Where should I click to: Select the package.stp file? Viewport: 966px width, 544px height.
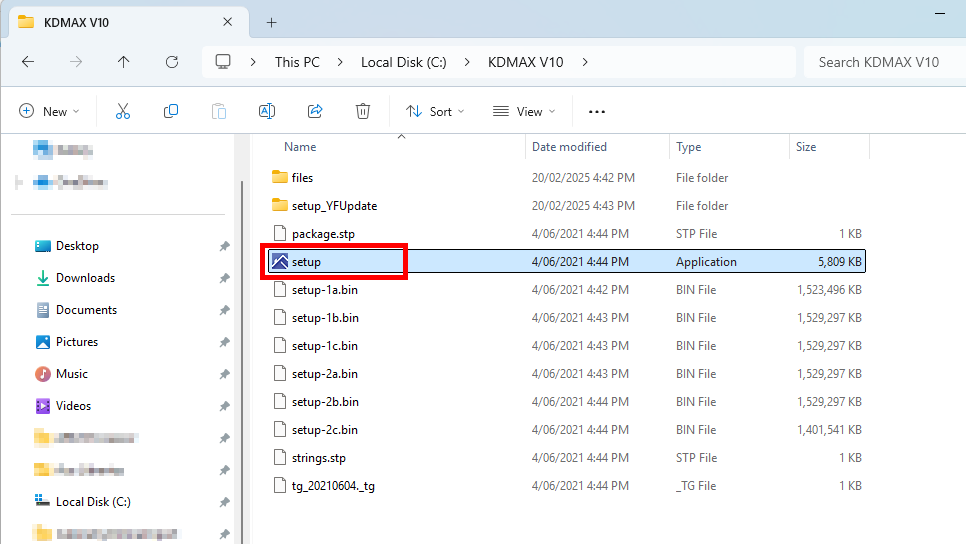click(x=567, y=233)
